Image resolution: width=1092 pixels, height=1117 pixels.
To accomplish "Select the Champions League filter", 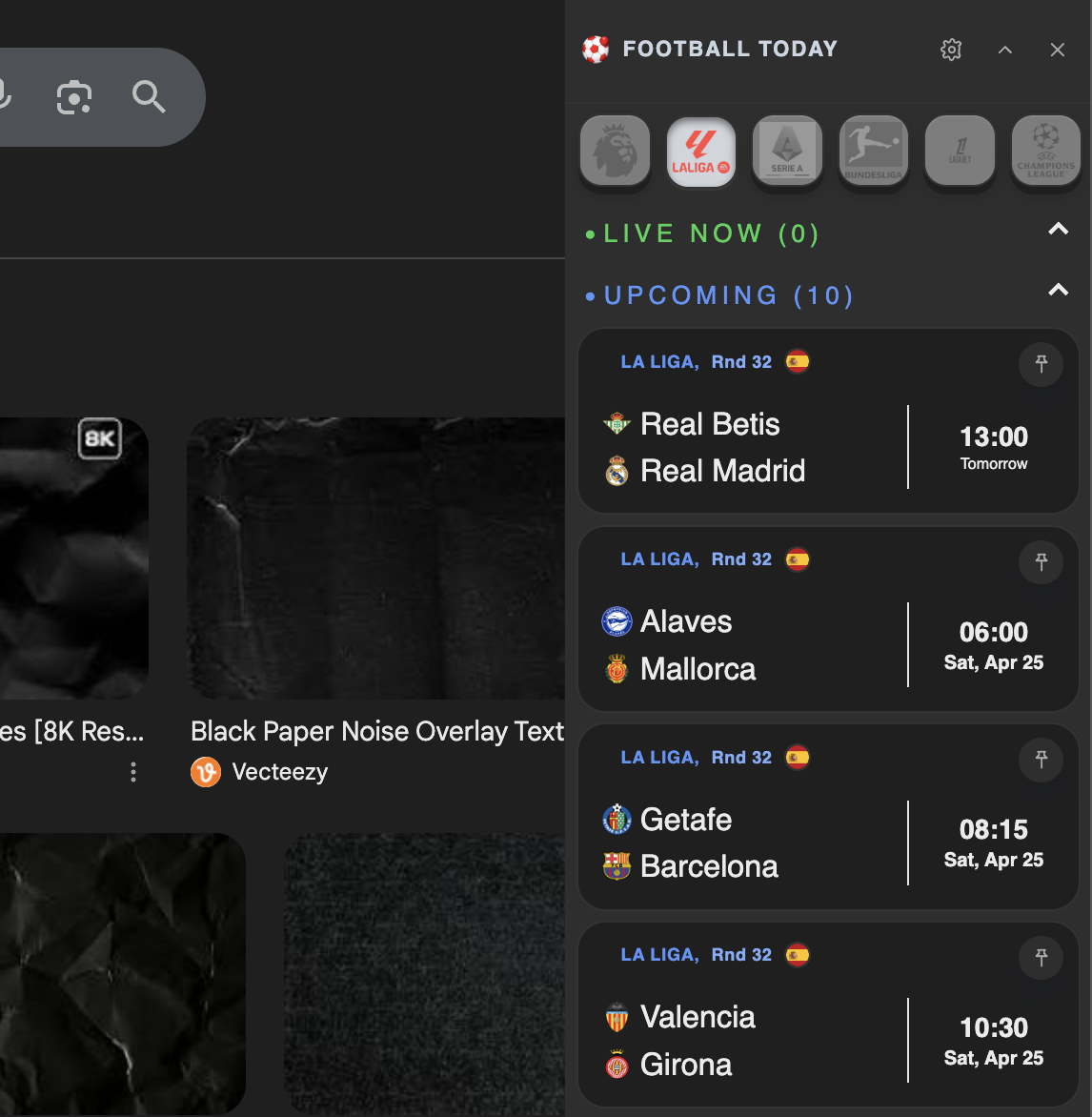I will (1045, 151).
